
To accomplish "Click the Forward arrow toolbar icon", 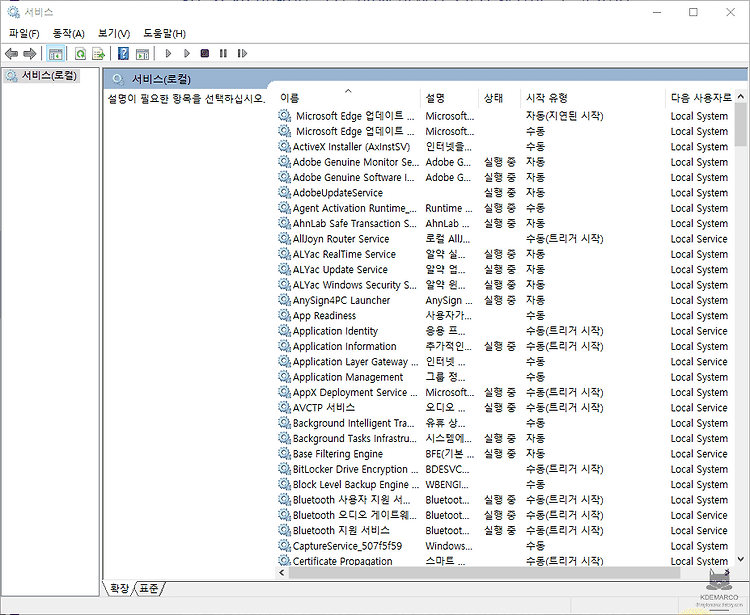I will coord(30,54).
